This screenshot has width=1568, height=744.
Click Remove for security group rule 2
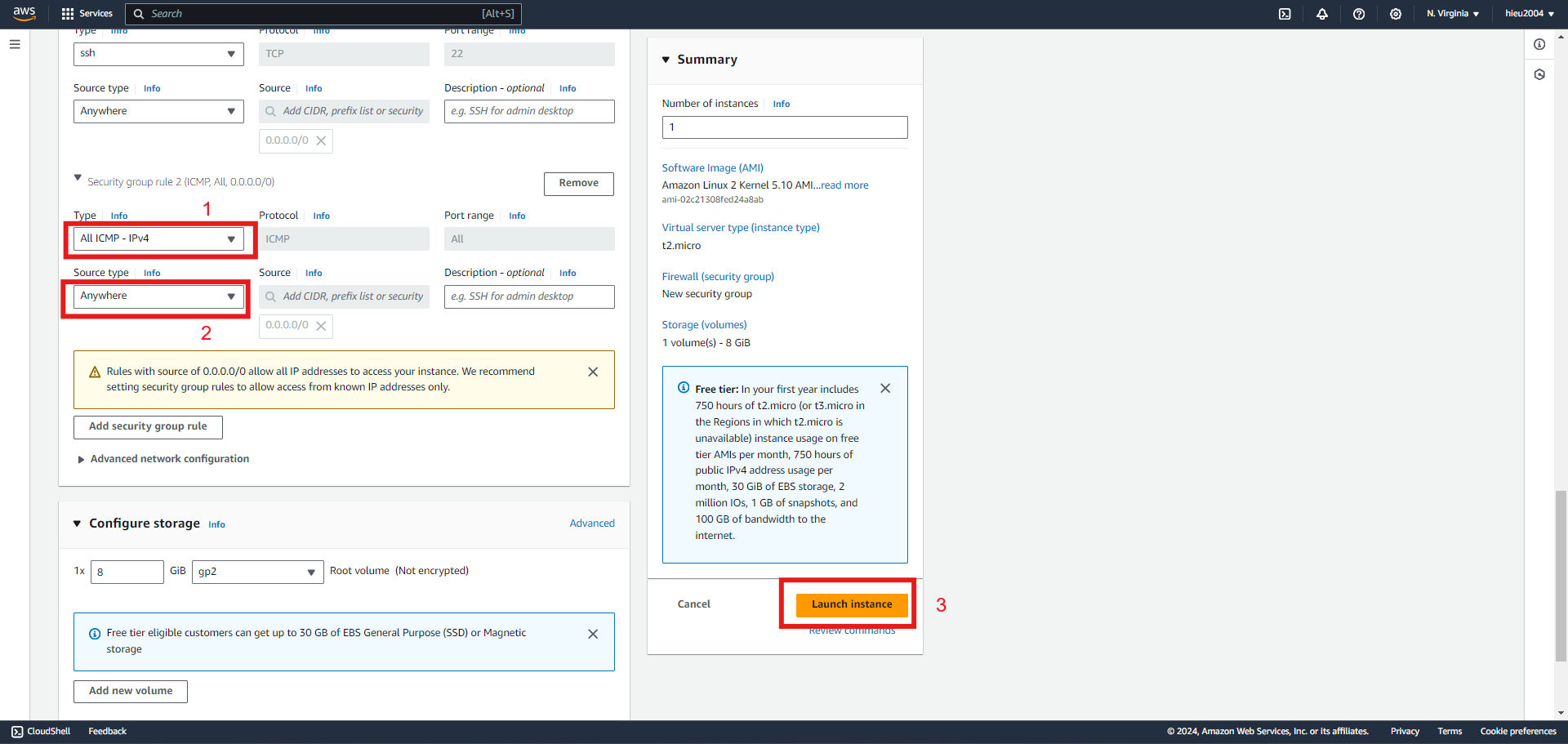click(x=579, y=184)
